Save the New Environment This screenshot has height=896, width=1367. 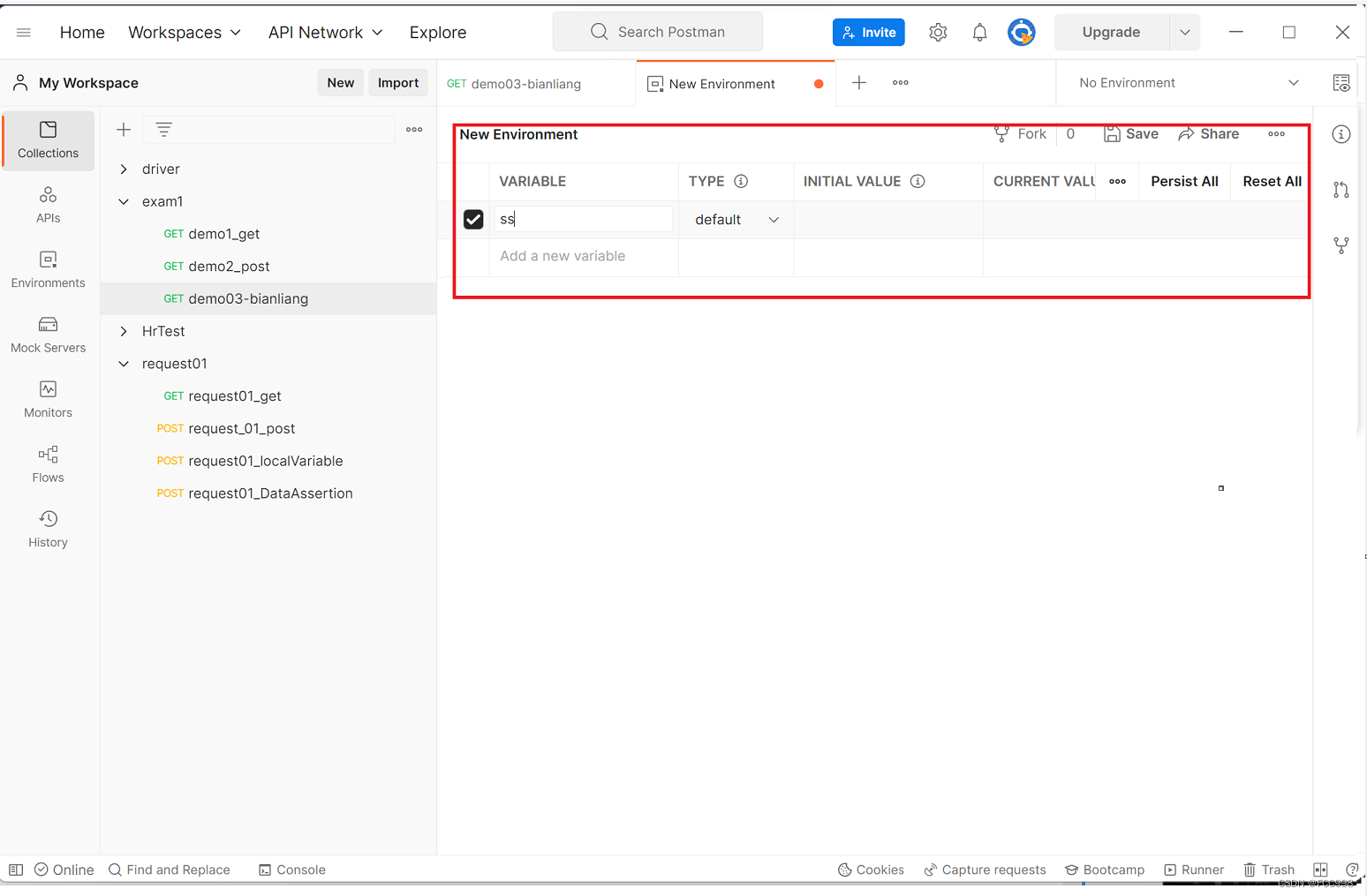click(1131, 134)
